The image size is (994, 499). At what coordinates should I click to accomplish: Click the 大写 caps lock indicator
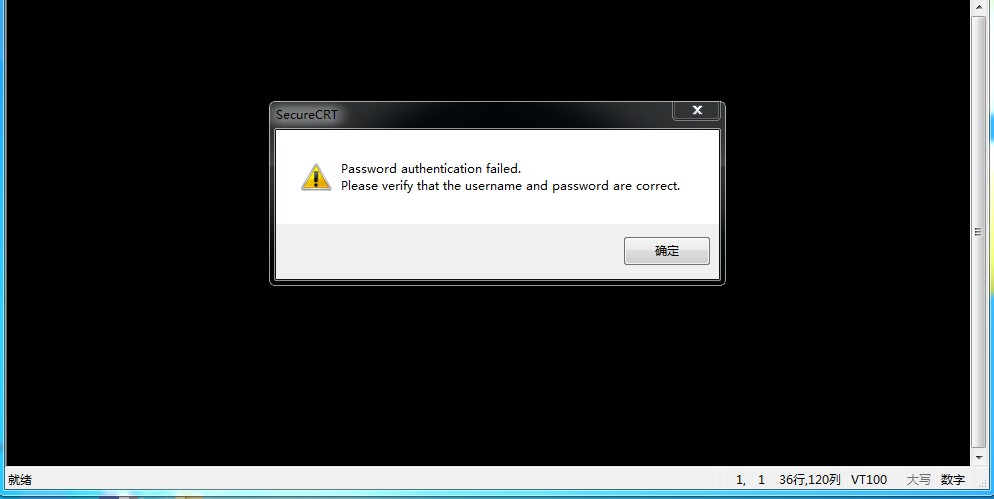[919, 480]
